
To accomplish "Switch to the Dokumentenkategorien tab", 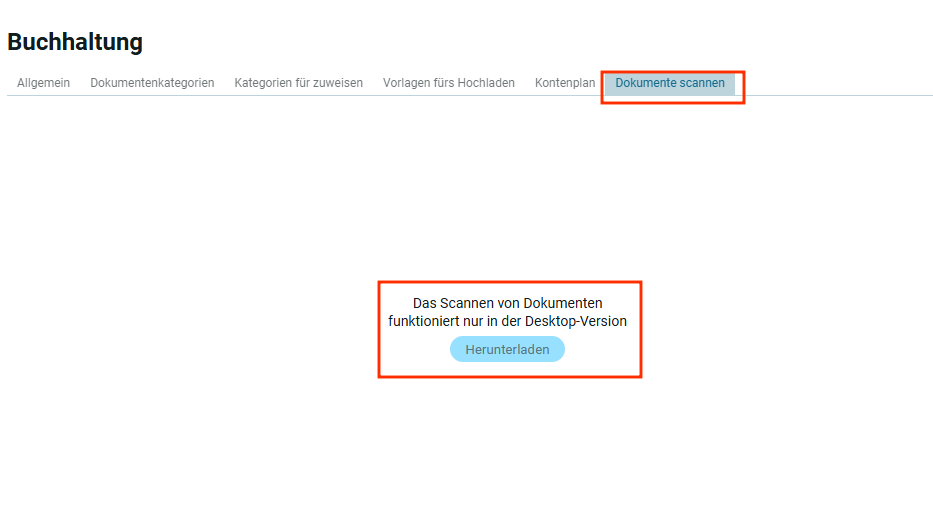I will (x=152, y=83).
